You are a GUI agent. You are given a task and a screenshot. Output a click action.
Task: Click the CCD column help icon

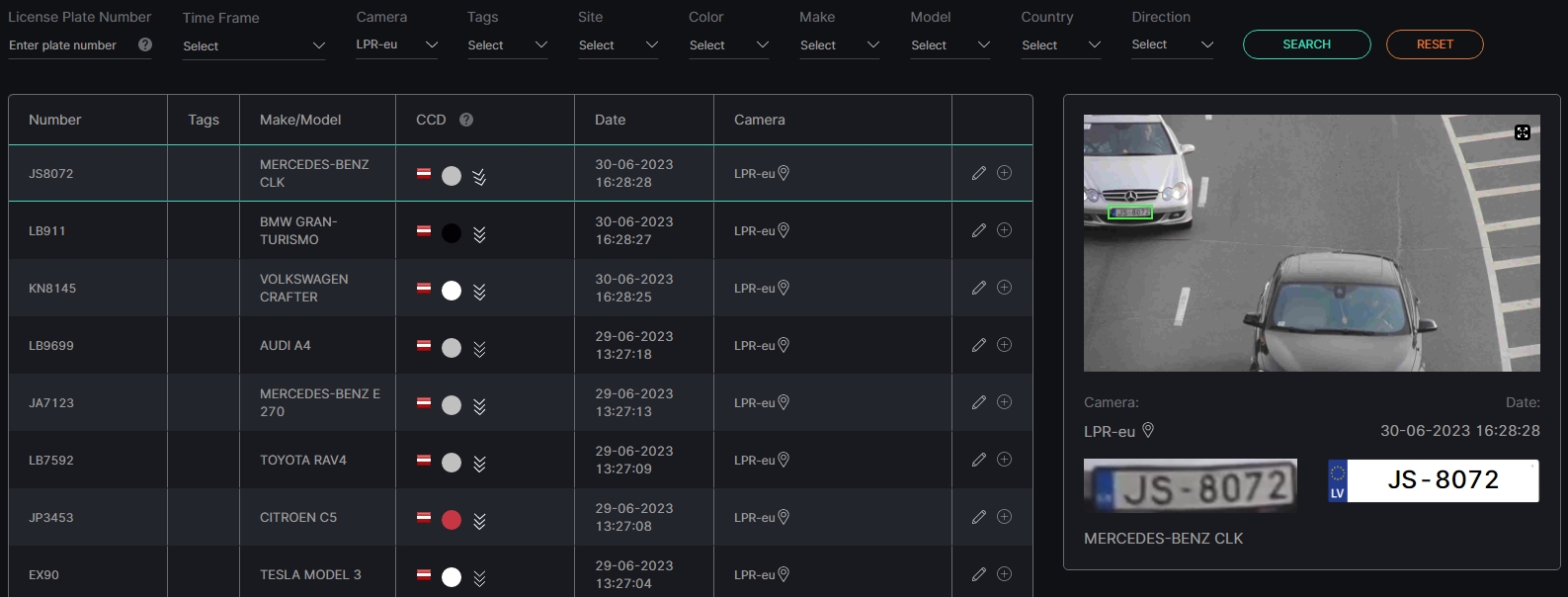tap(466, 120)
